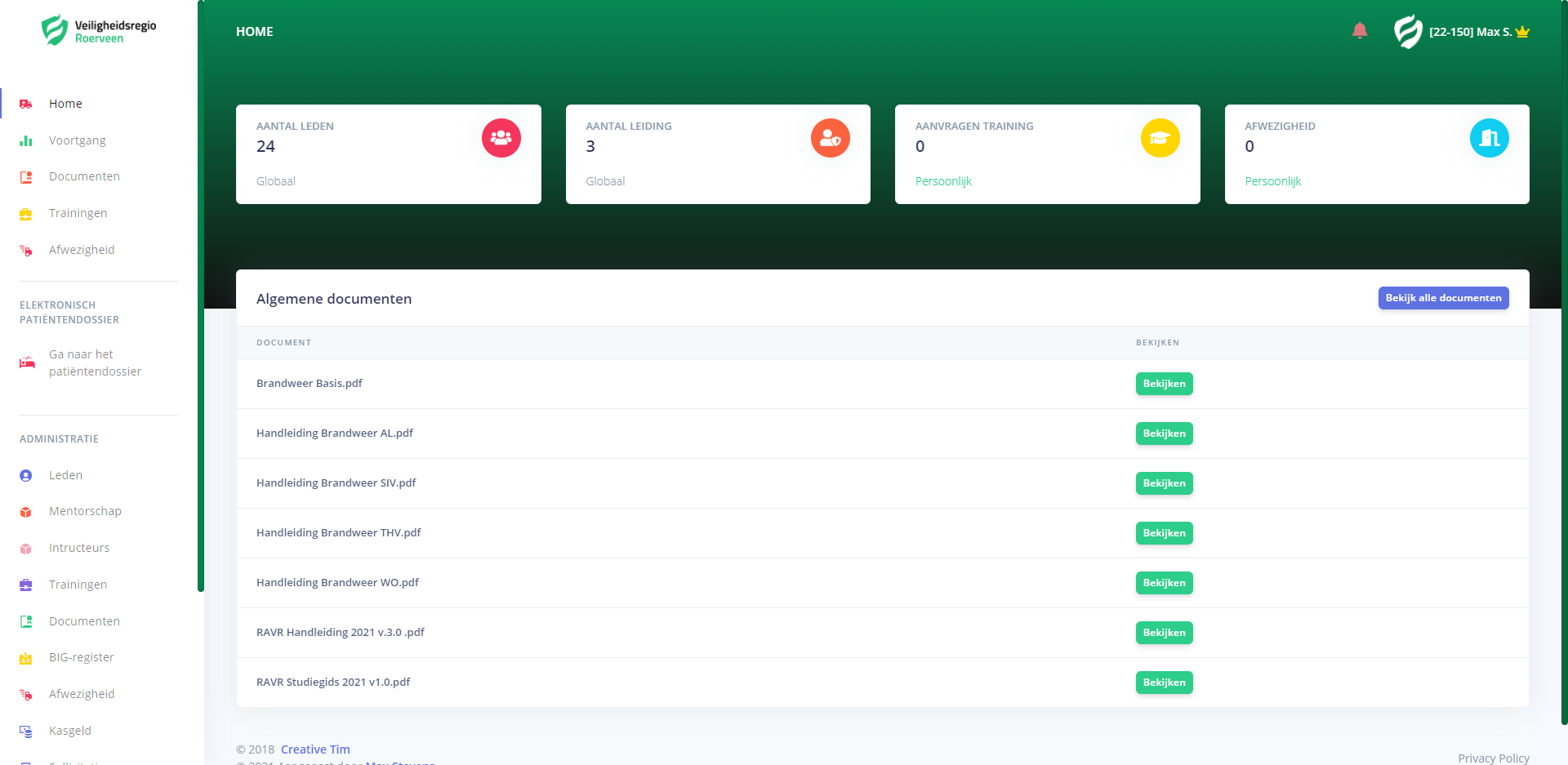Click the Aantal Leiding user-shield icon
1568x765 pixels.
point(830,138)
